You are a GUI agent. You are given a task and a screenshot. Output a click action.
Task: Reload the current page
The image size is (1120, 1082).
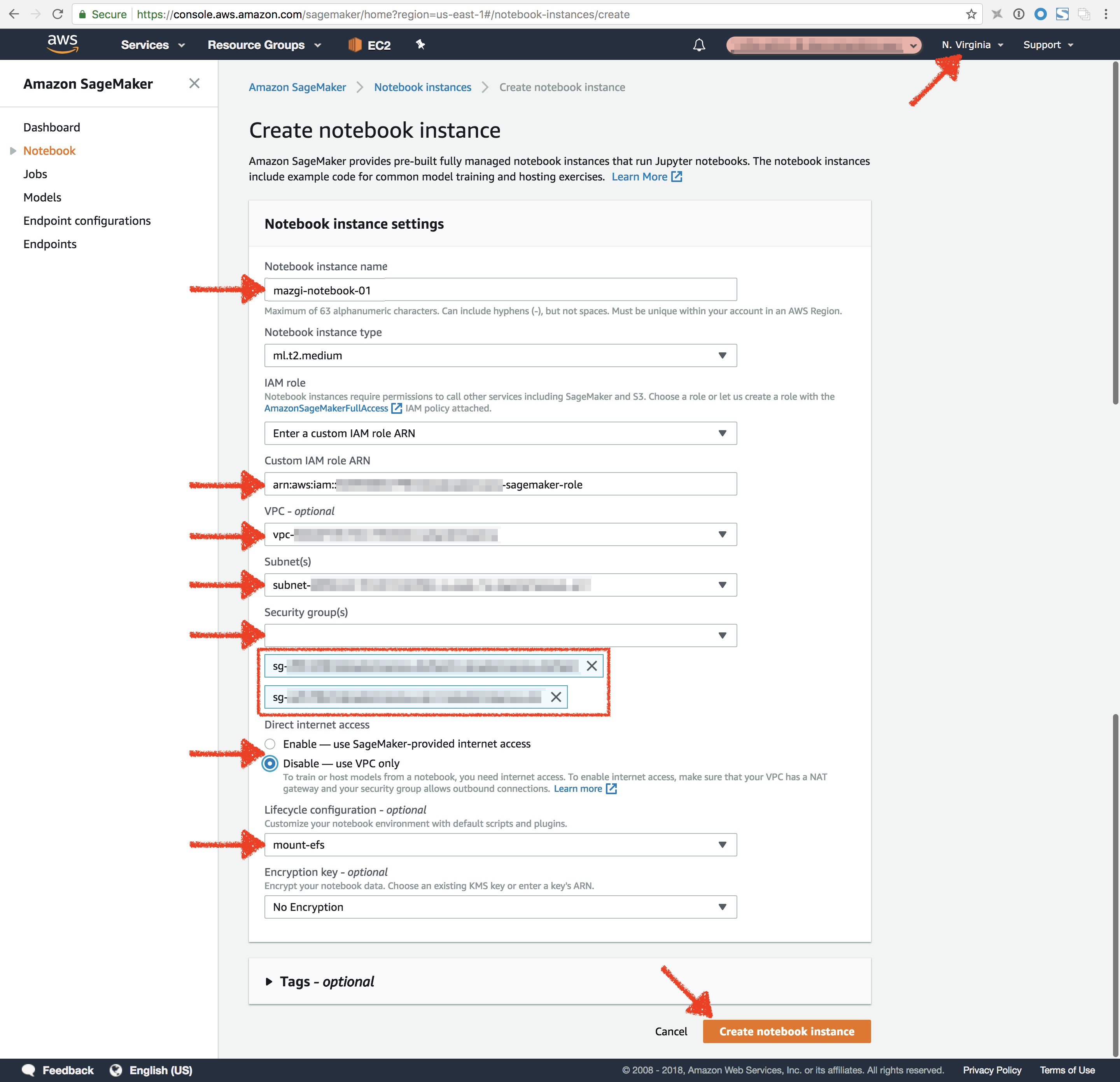57,14
